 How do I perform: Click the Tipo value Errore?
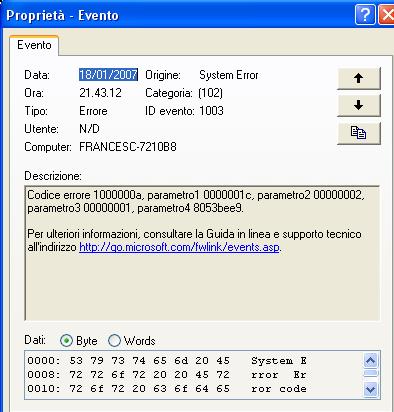(93, 111)
